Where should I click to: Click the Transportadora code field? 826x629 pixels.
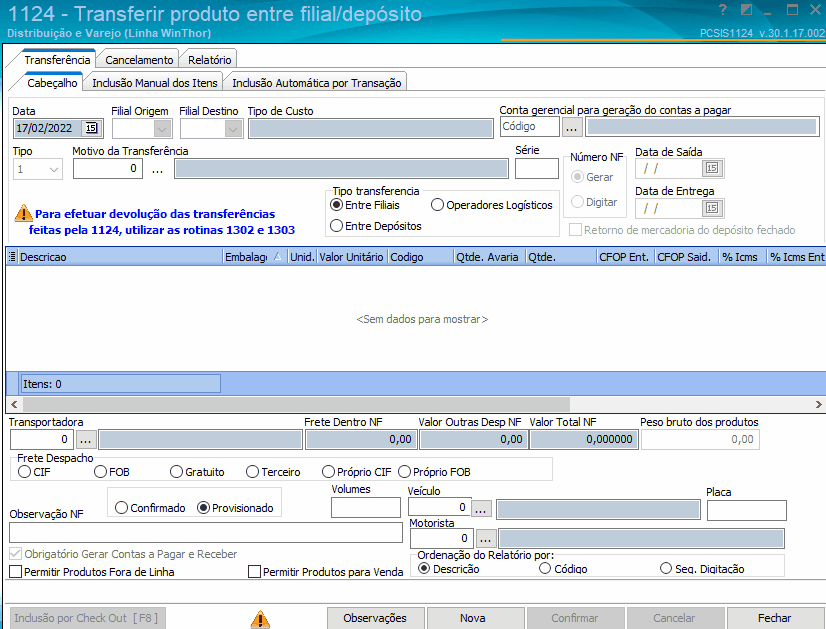pos(42,439)
